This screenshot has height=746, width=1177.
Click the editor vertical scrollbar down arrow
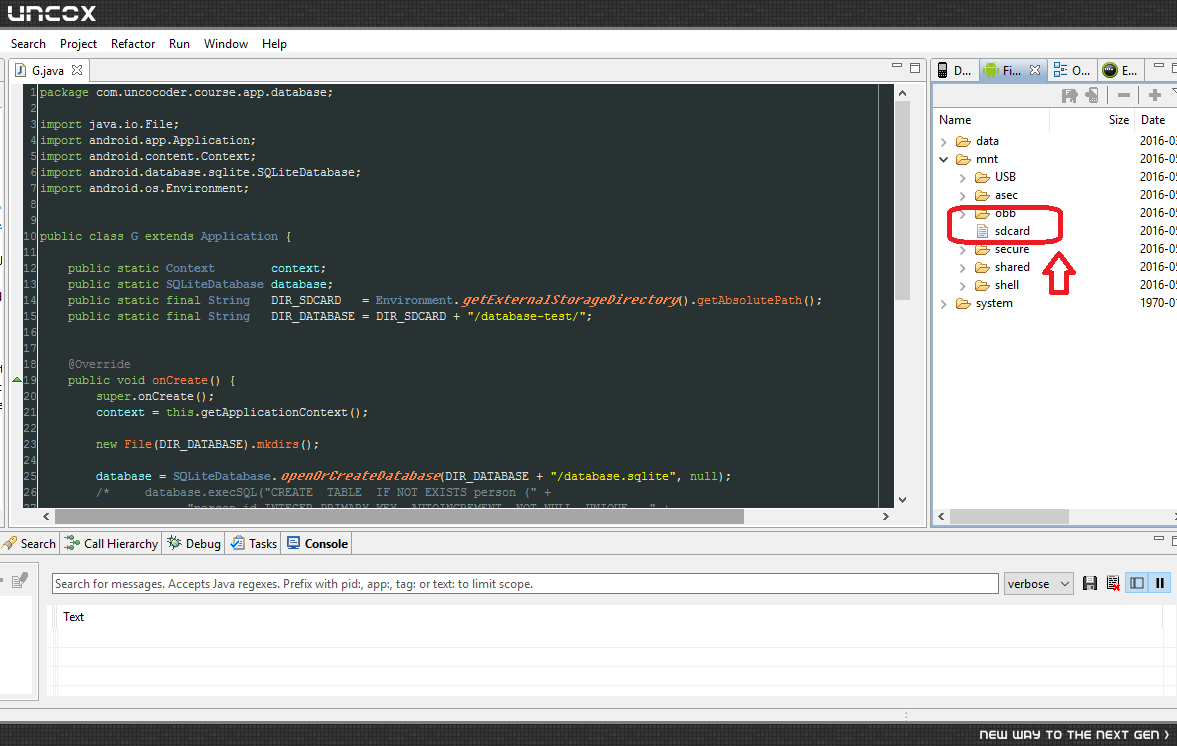[902, 500]
